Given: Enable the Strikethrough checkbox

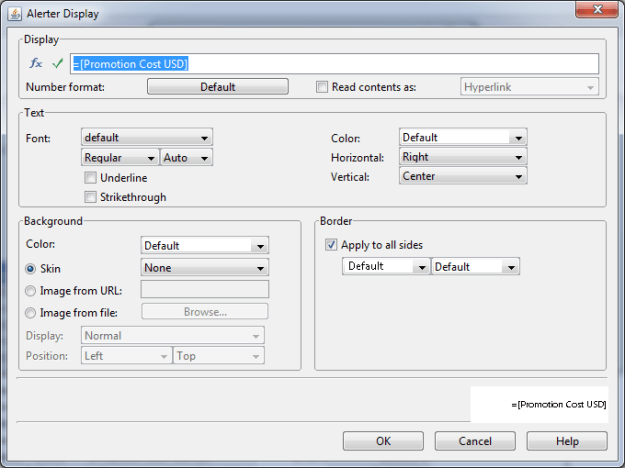Looking at the screenshot, I should click(x=91, y=197).
